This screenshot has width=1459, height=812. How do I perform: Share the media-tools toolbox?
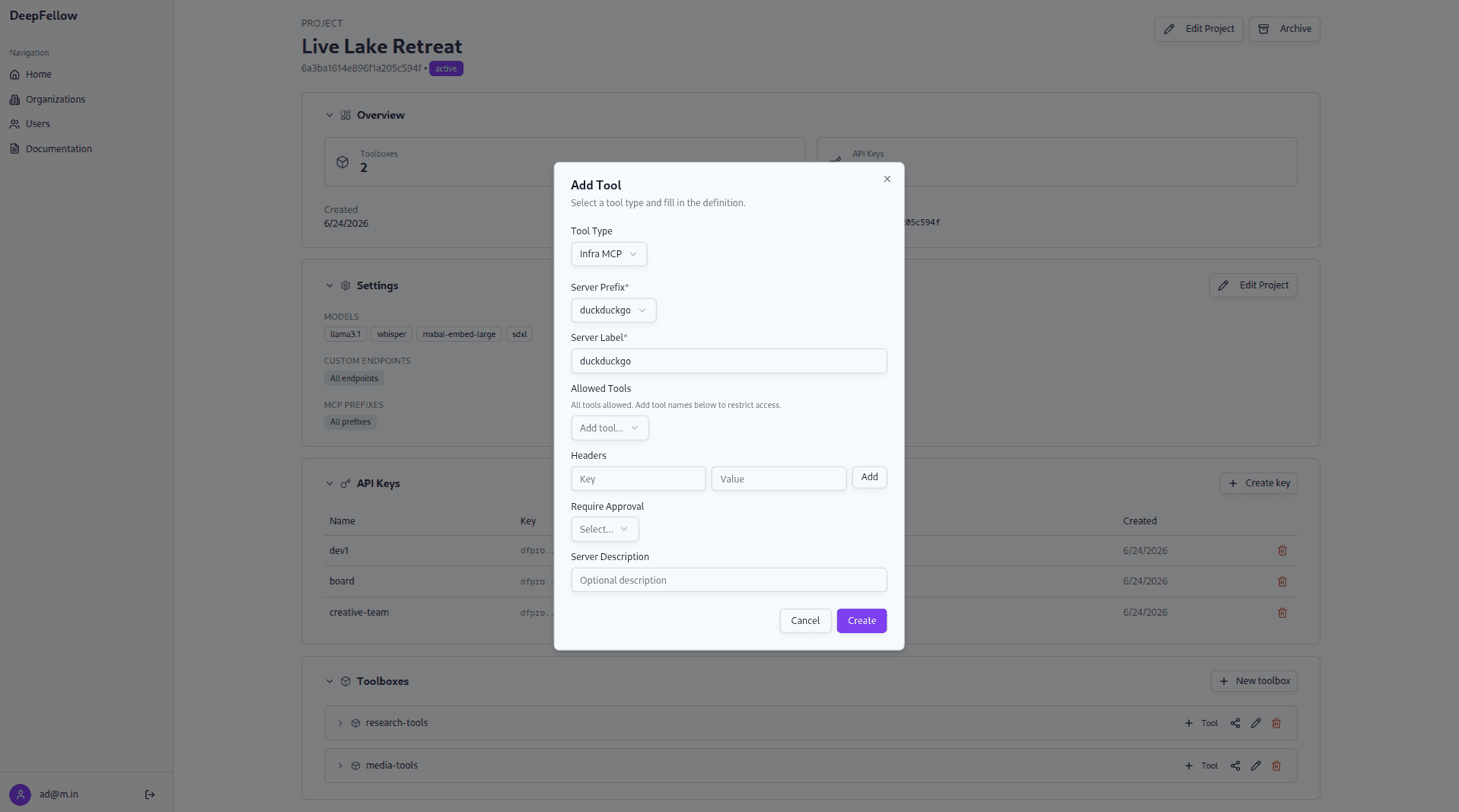[1235, 766]
